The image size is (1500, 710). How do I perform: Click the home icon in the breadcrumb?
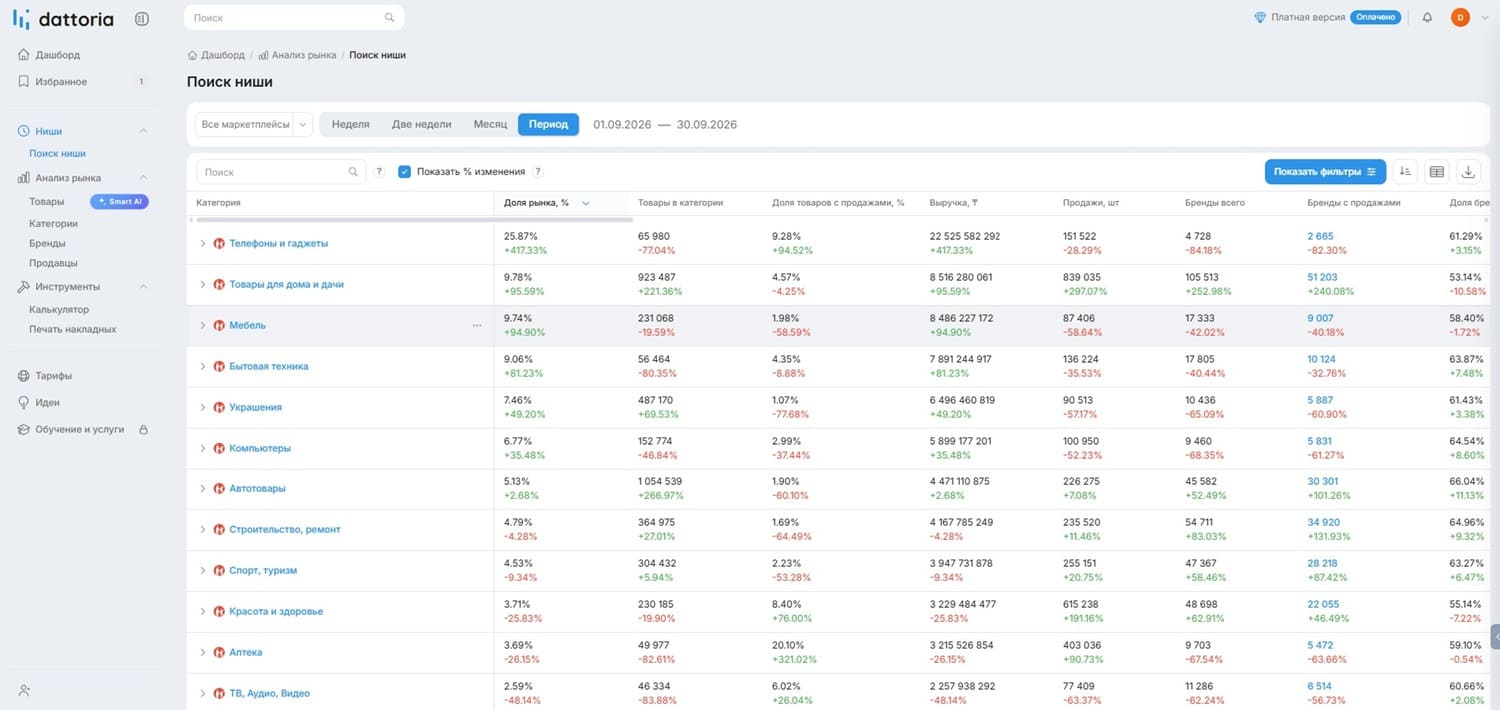pyautogui.click(x=192, y=55)
